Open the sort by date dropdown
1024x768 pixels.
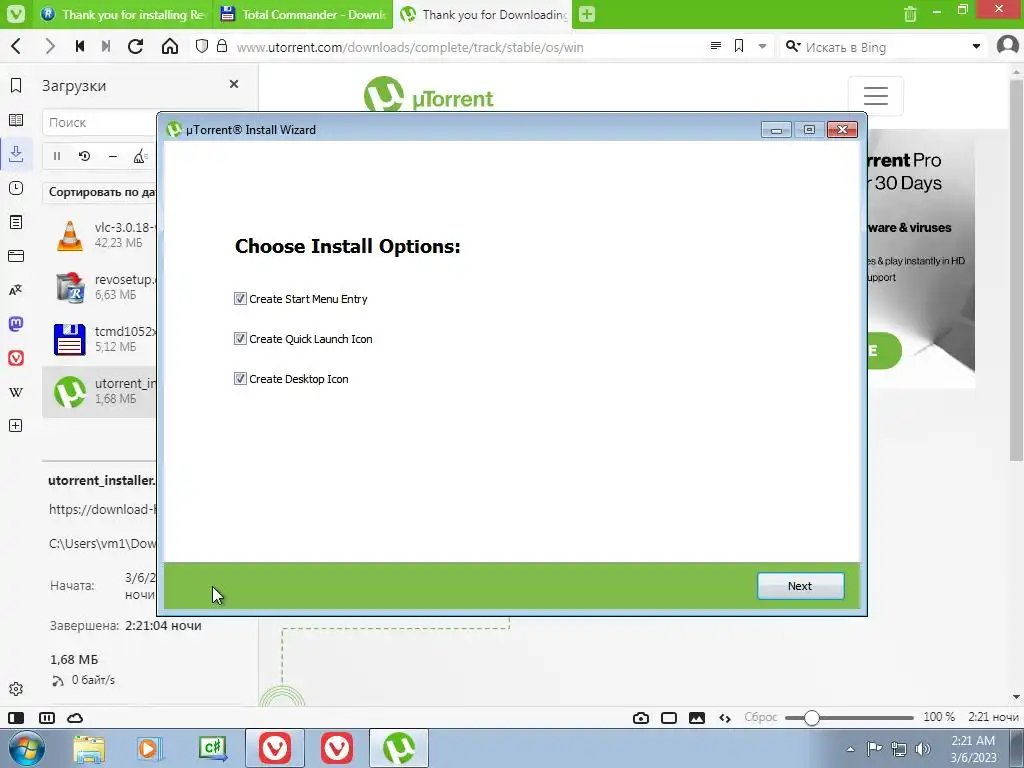point(100,192)
